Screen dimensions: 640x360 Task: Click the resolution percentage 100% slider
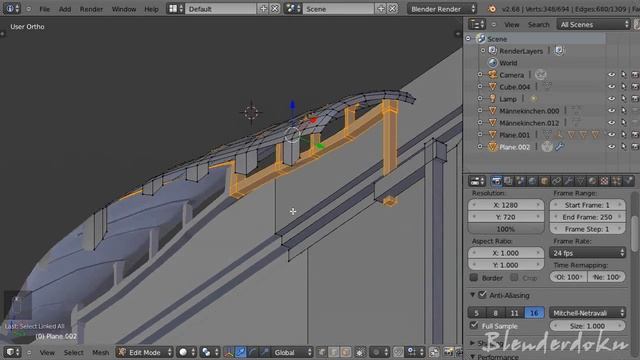[x=506, y=229]
